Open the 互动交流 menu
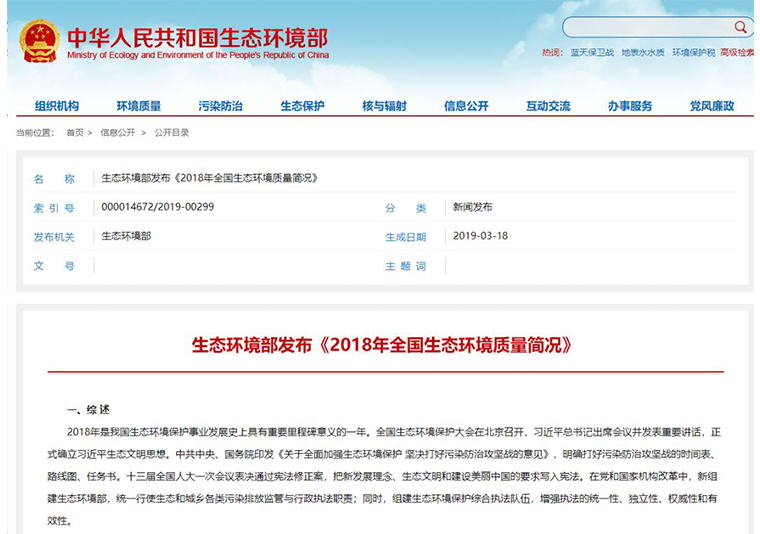Image resolution: width=760 pixels, height=534 pixels. 548,106
